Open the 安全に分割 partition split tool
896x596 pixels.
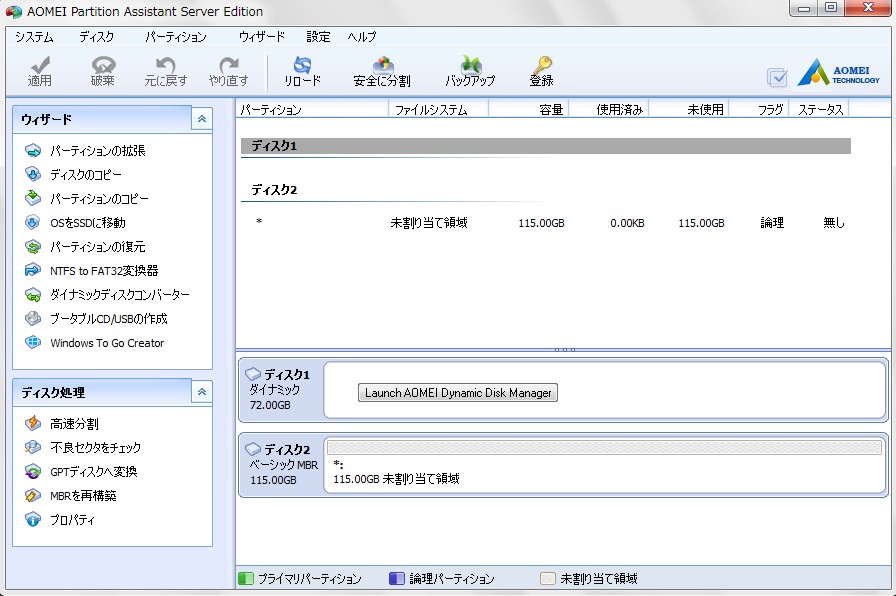[381, 72]
